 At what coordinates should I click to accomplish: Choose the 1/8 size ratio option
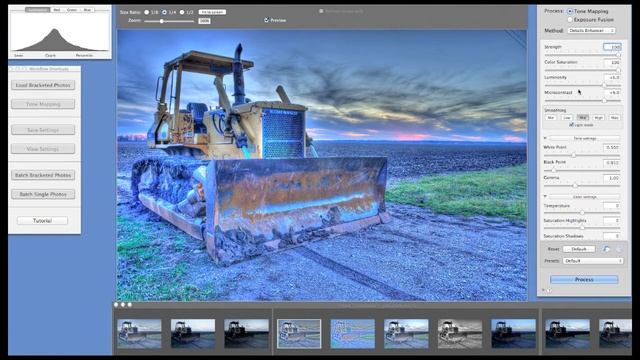click(147, 12)
